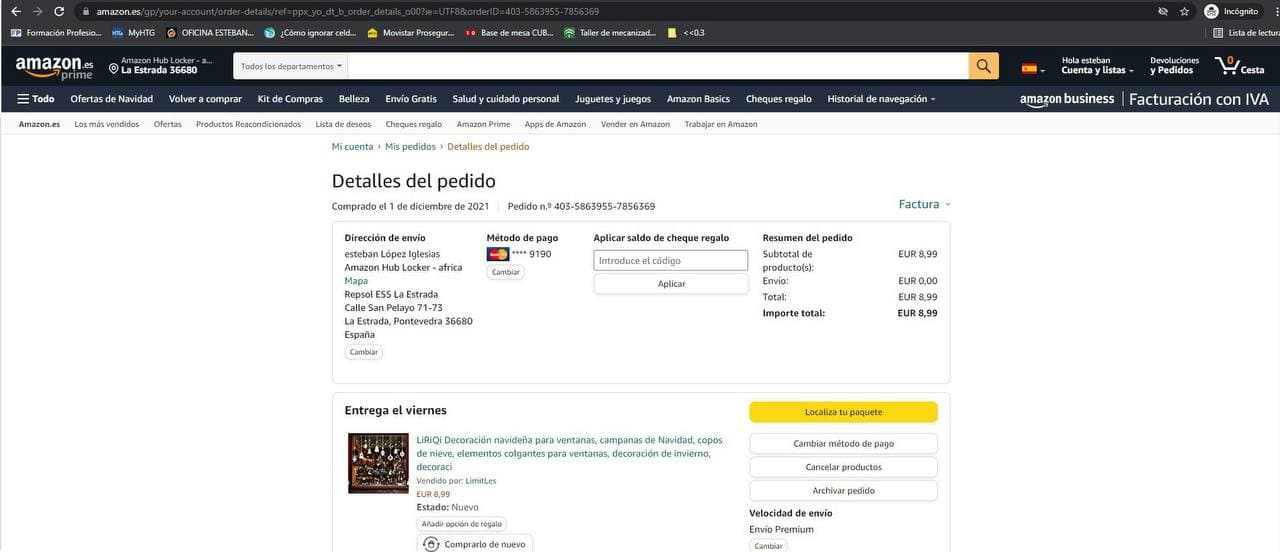Image resolution: width=1280 pixels, height=552 pixels.
Task: Open the LiRiQi Decoración navideña product title
Action: coord(569,453)
